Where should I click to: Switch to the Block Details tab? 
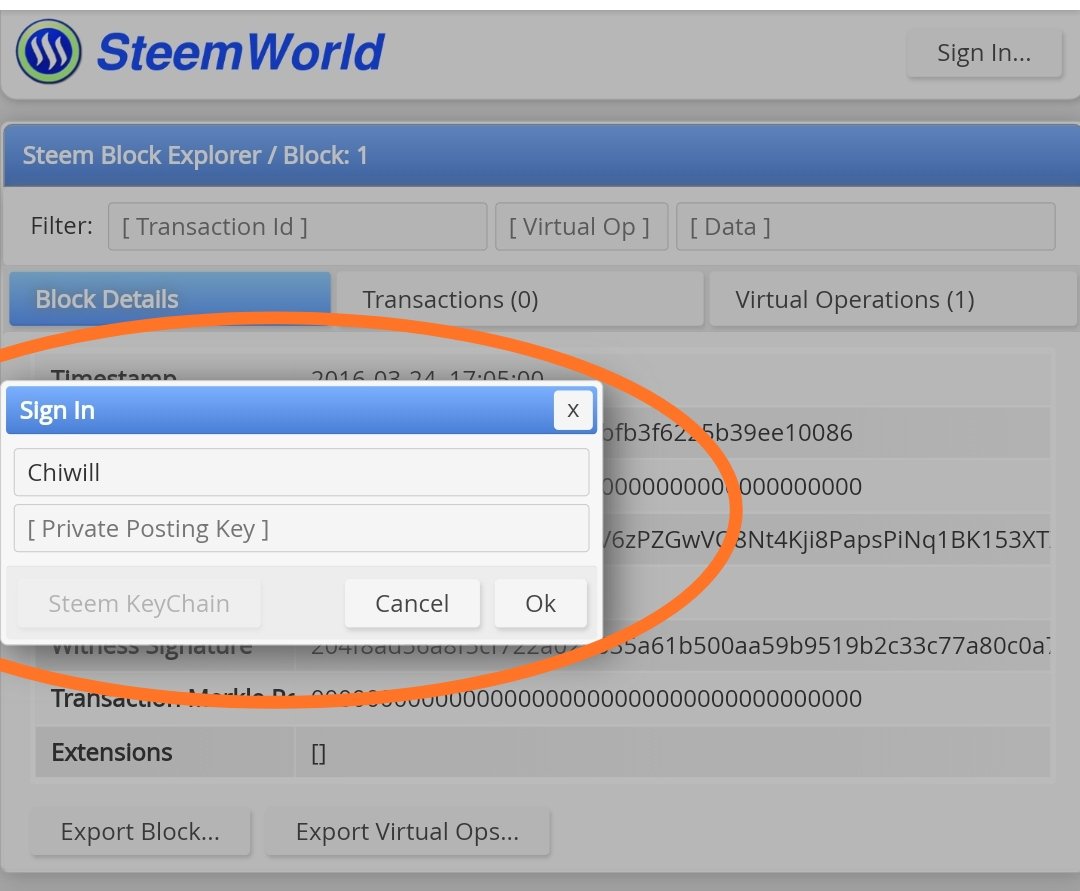170,299
